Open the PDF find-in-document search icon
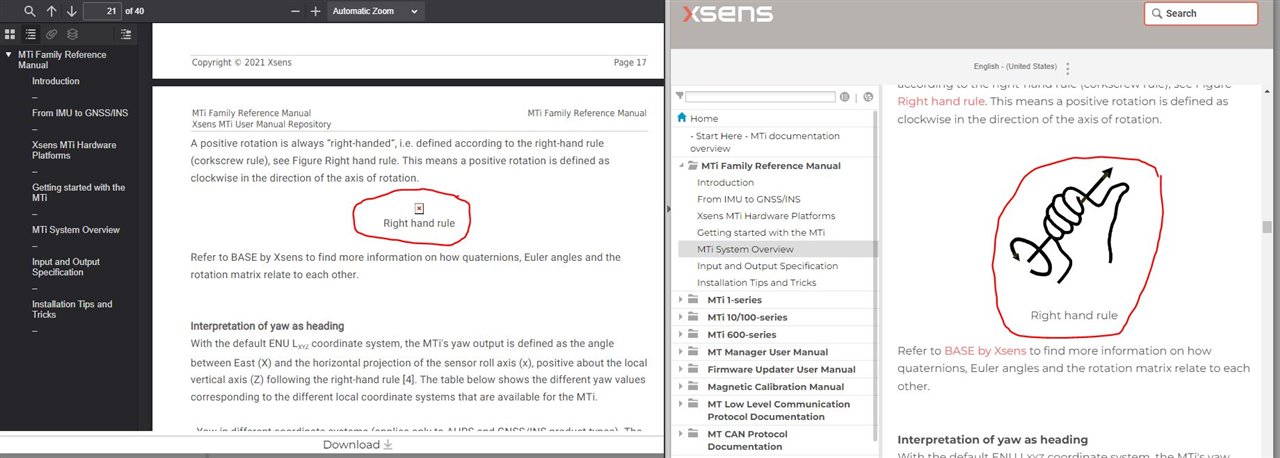 (29, 11)
